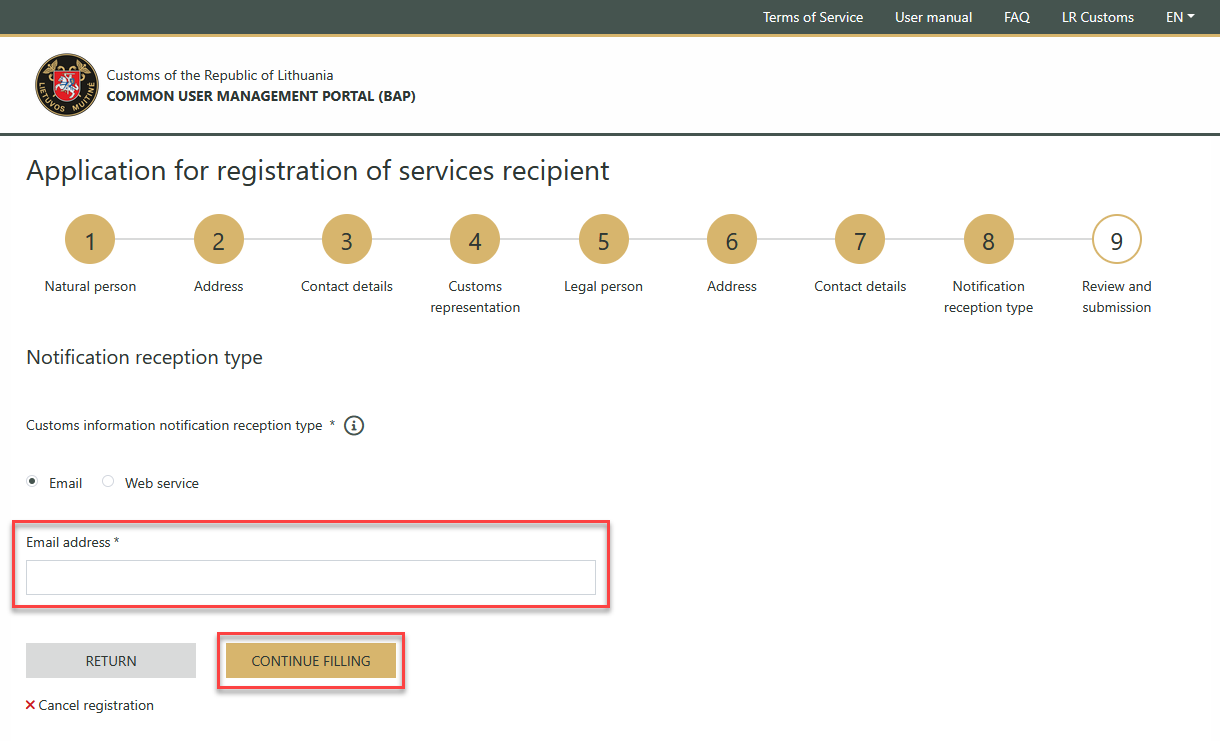This screenshot has height=741, width=1220.
Task: Select step 8 Notification reception type circle
Action: click(988, 240)
